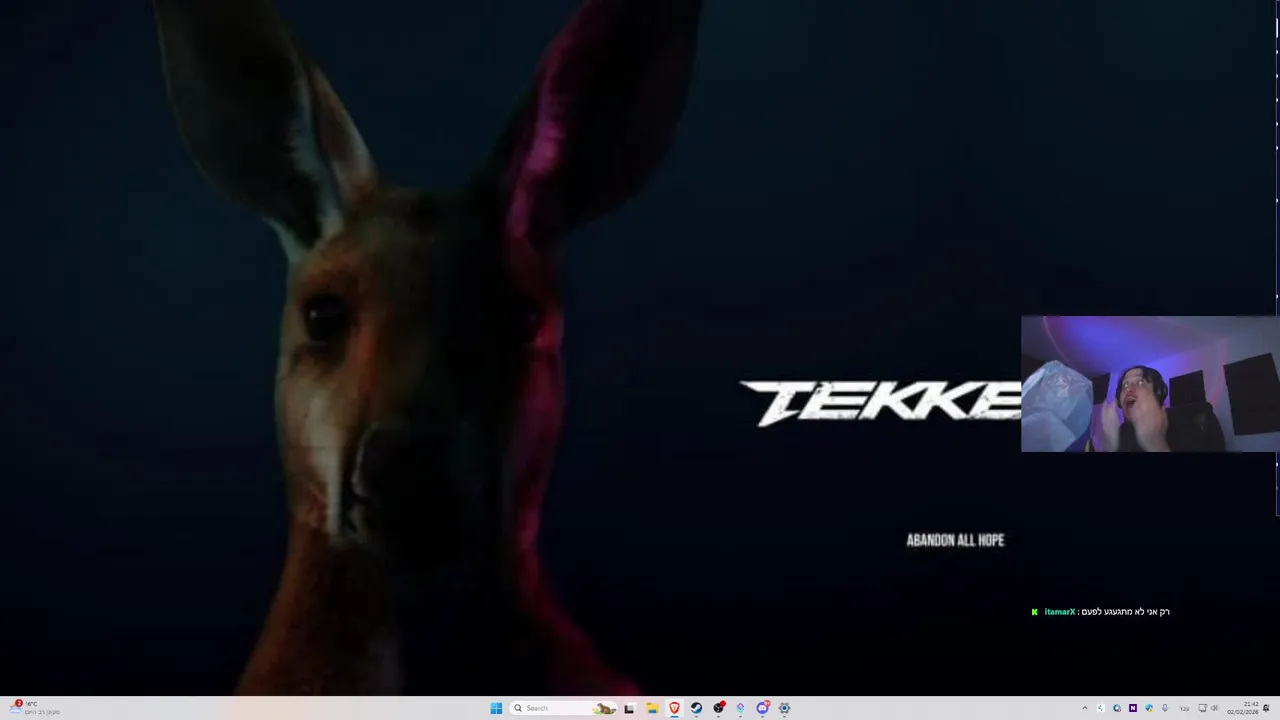Click the green badge beside itamarX
Image resolution: width=1280 pixels, height=720 pixels.
coord(1035,612)
